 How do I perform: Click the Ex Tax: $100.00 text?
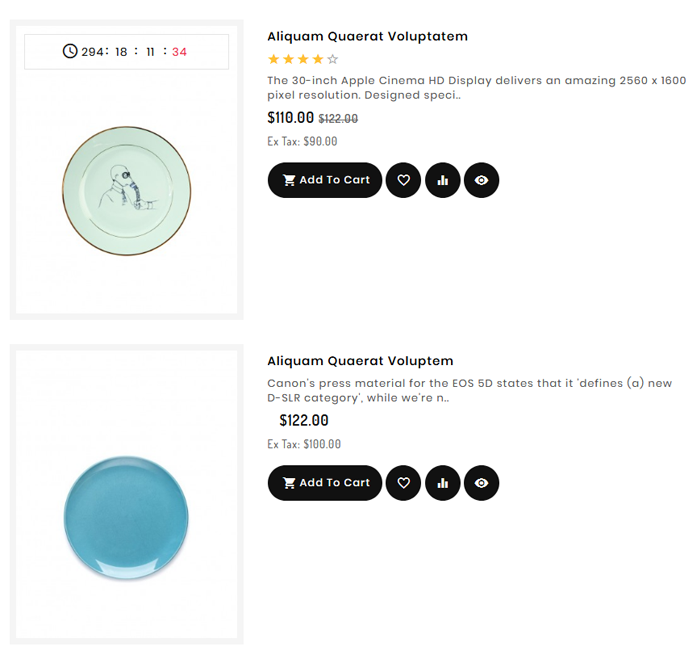coord(304,444)
